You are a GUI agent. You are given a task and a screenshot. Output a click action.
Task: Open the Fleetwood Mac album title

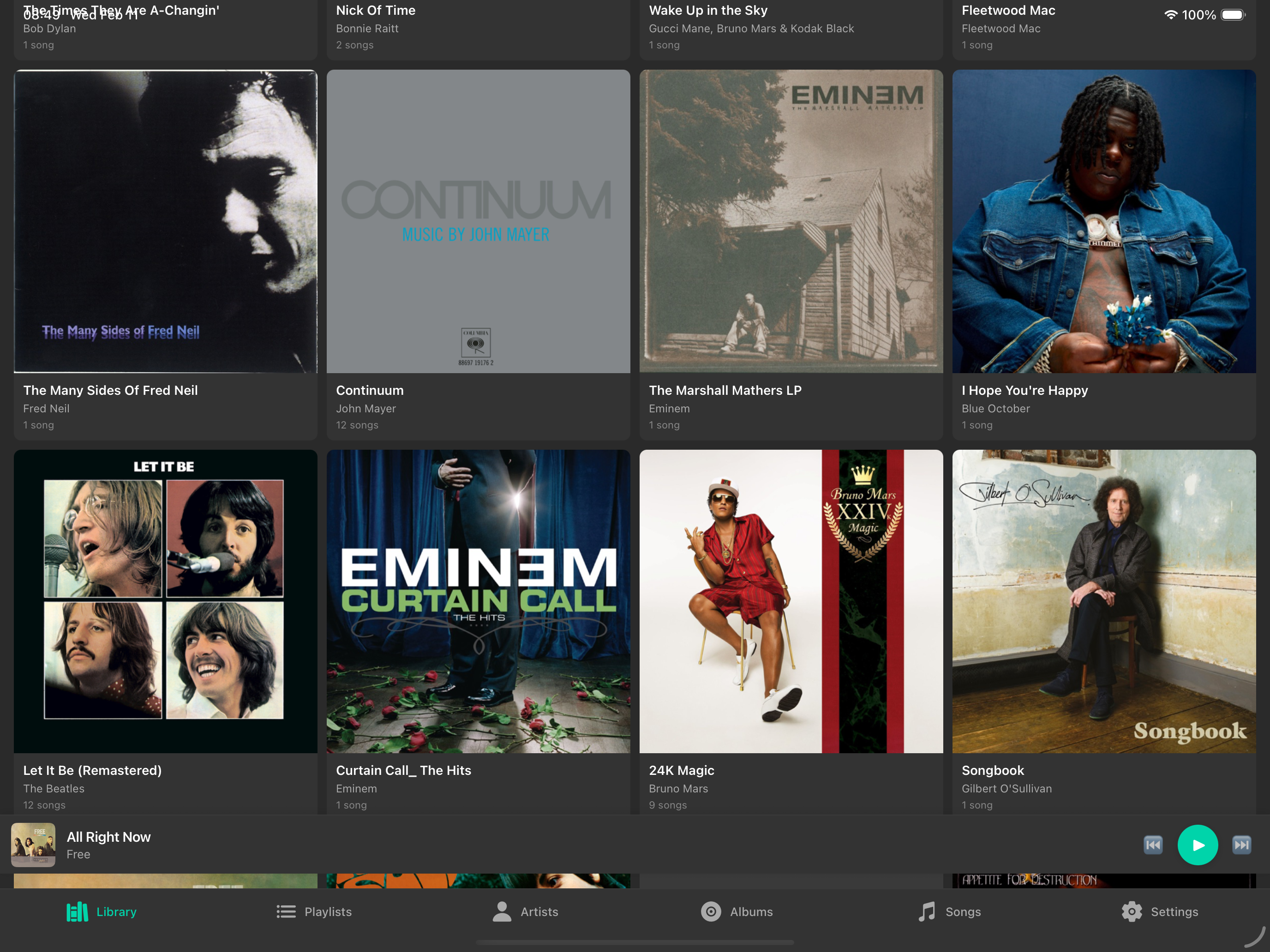coord(1008,10)
